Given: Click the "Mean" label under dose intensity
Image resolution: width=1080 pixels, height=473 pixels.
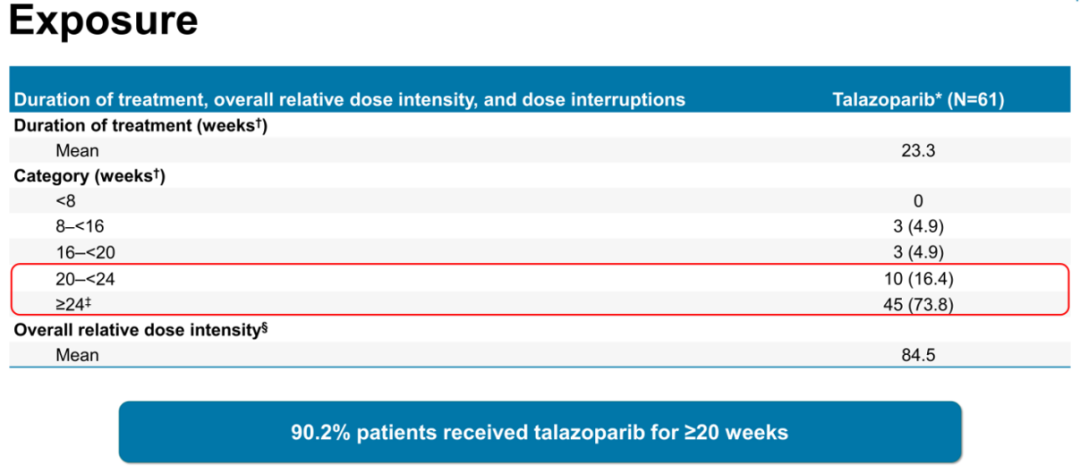Looking at the screenshot, I should (x=76, y=354).
